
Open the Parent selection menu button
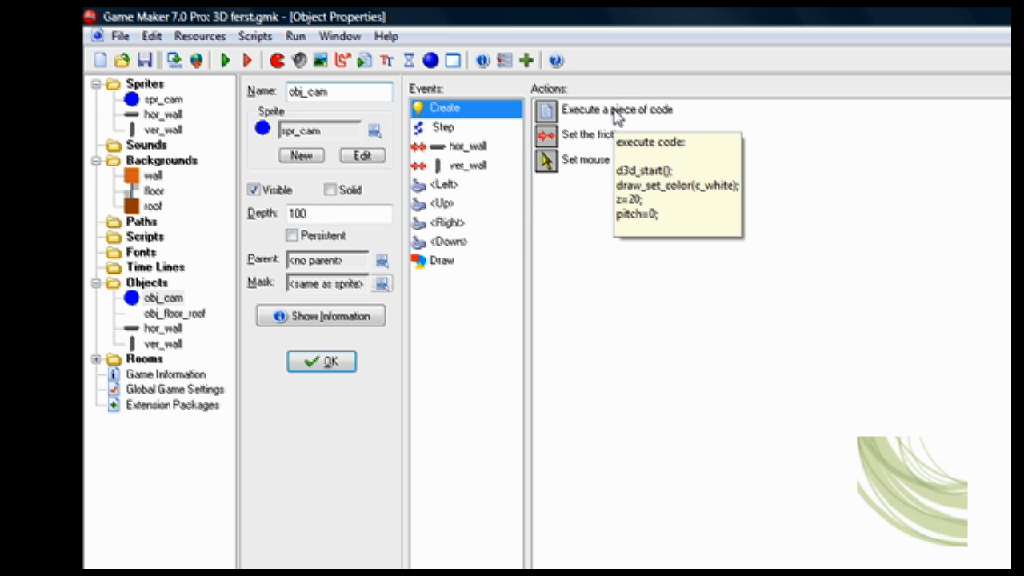tap(381, 260)
